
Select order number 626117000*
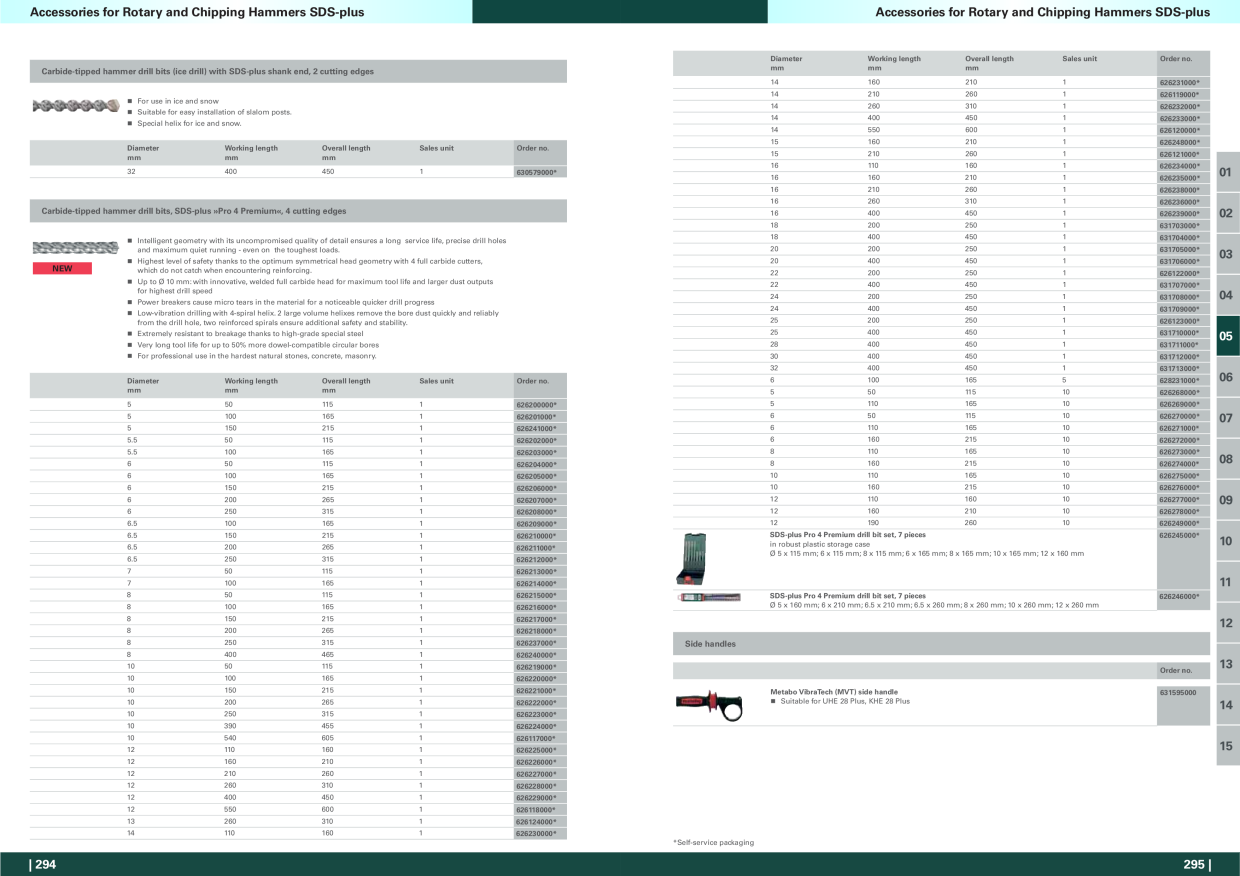[x=535, y=738]
